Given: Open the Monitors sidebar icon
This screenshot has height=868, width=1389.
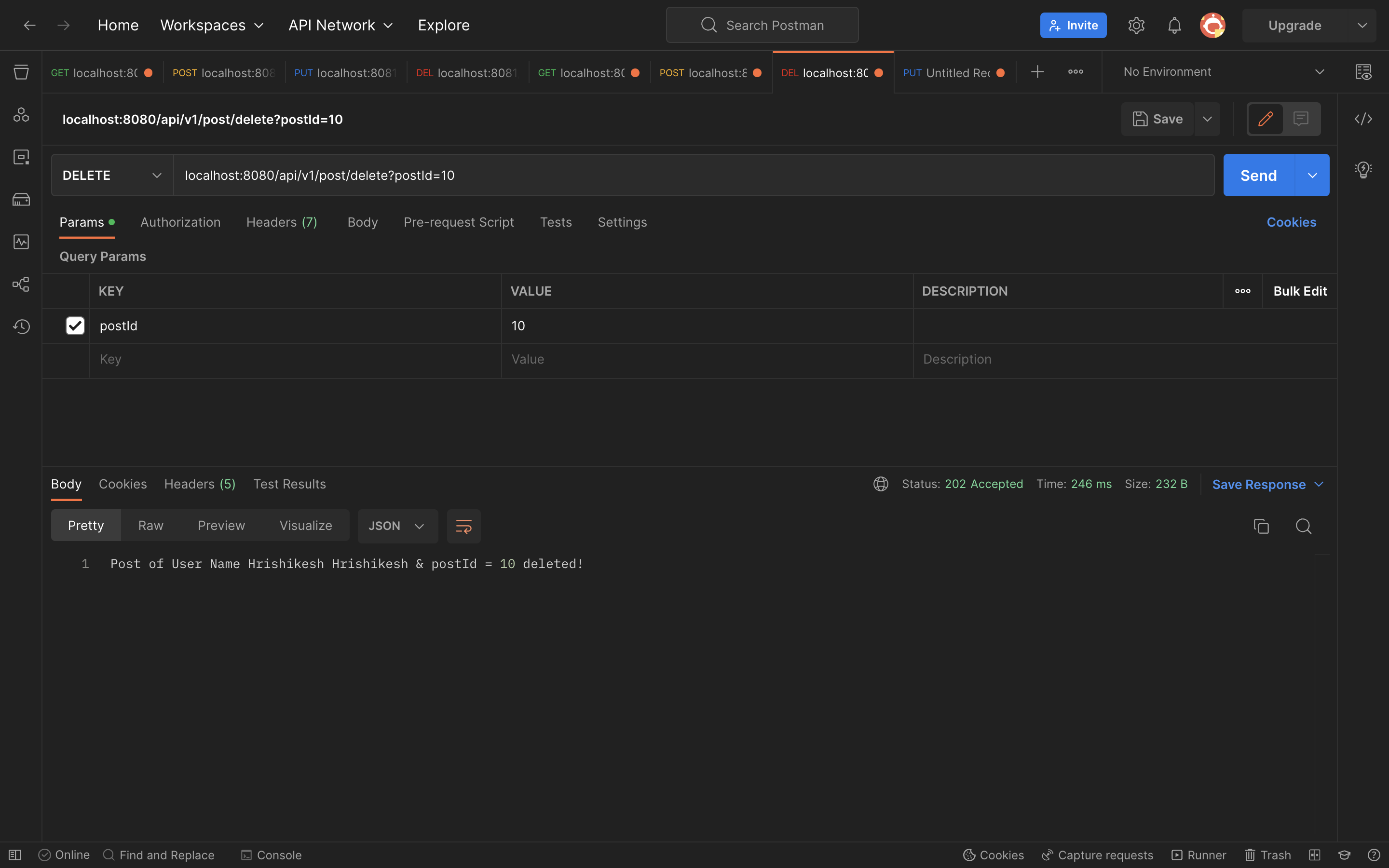Looking at the screenshot, I should 21,242.
